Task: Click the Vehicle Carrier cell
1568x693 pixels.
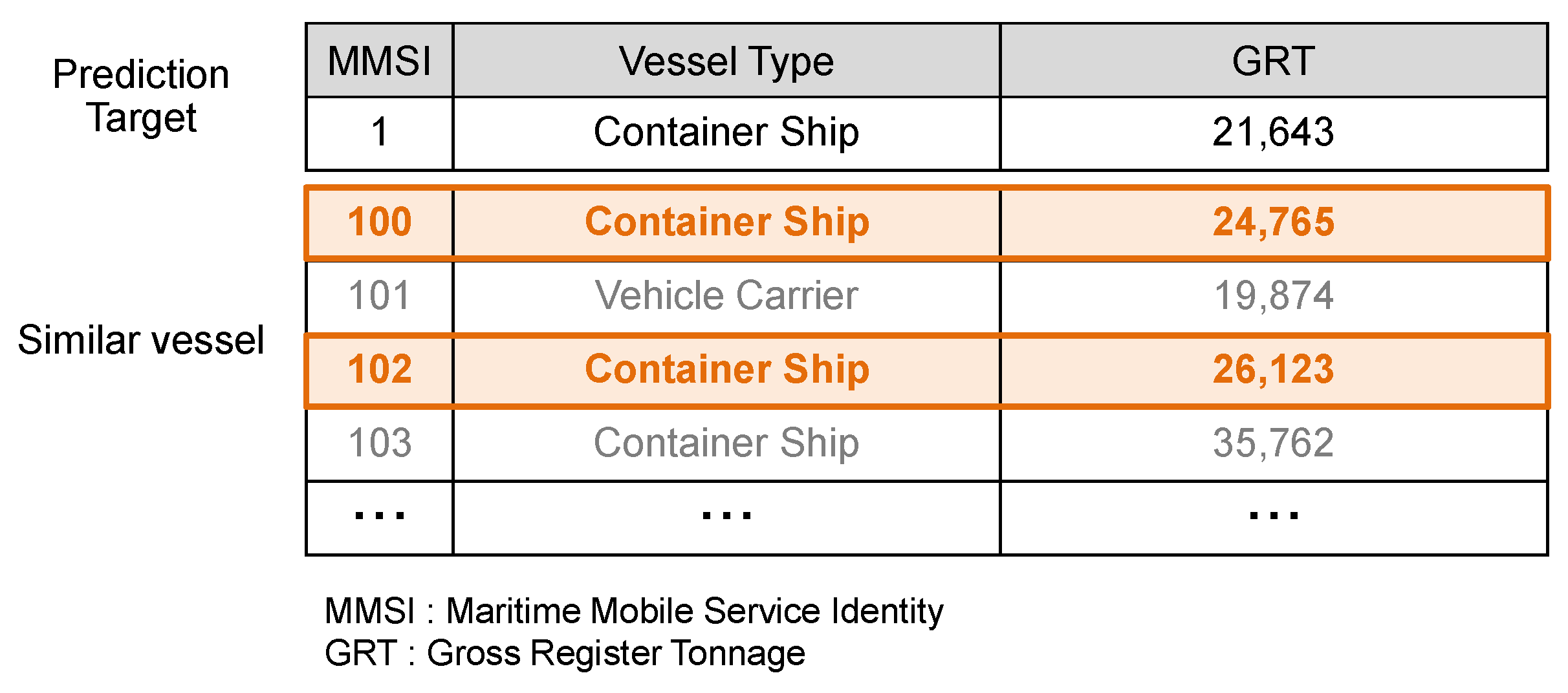Action: point(726,295)
